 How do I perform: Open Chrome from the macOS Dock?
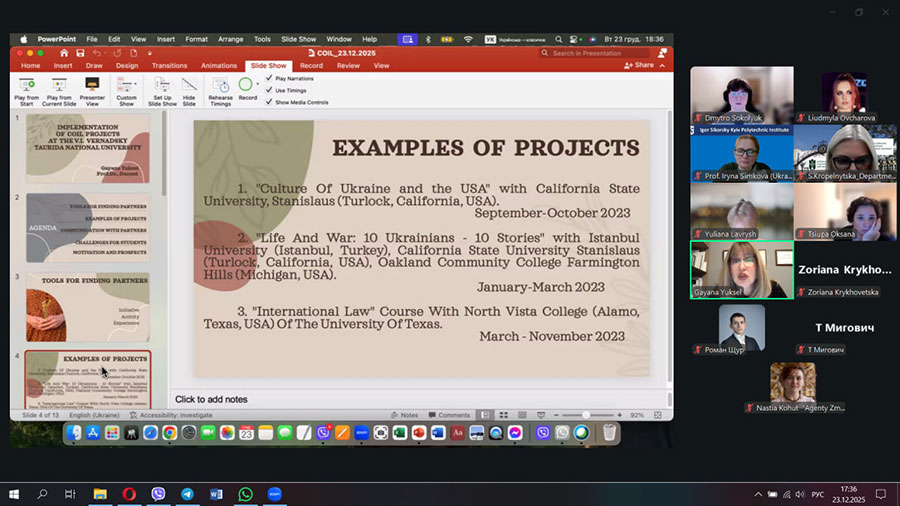(x=169, y=433)
